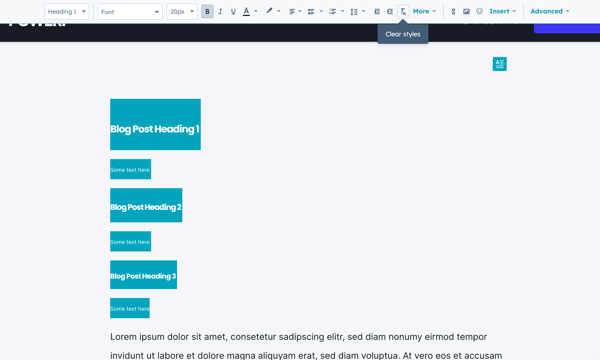
Task: Click the line spacing icon
Action: [x=354, y=12]
